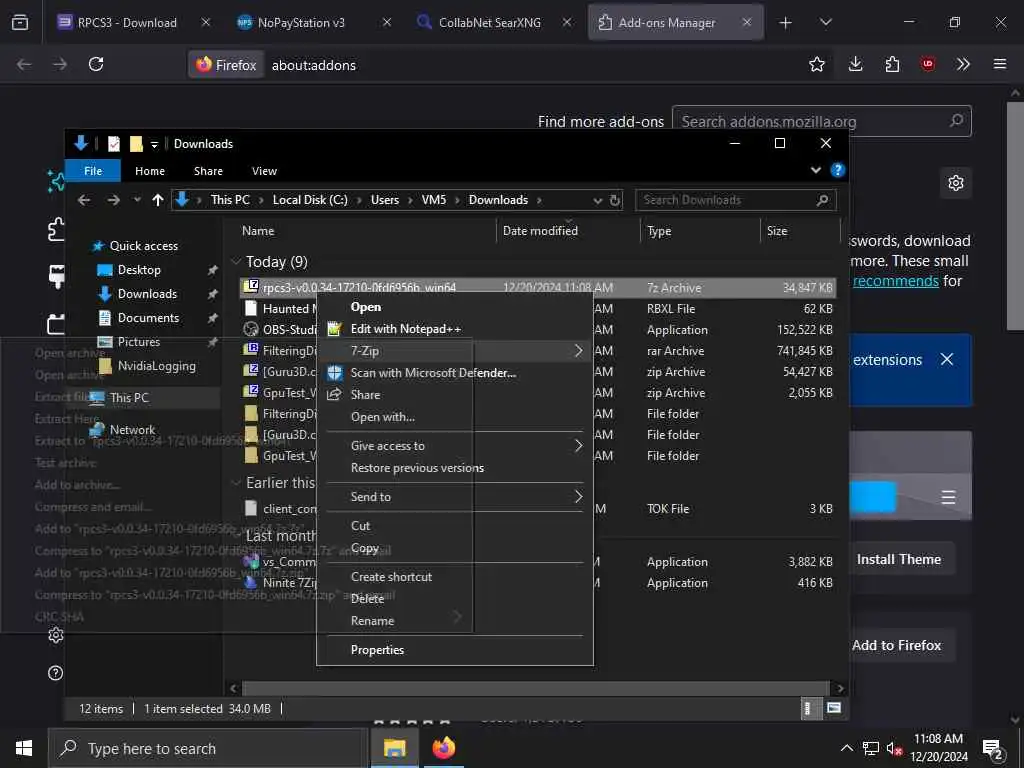The image size is (1024, 768).
Task: Open NvidiaLogging folder in sidebar
Action: coord(156,366)
